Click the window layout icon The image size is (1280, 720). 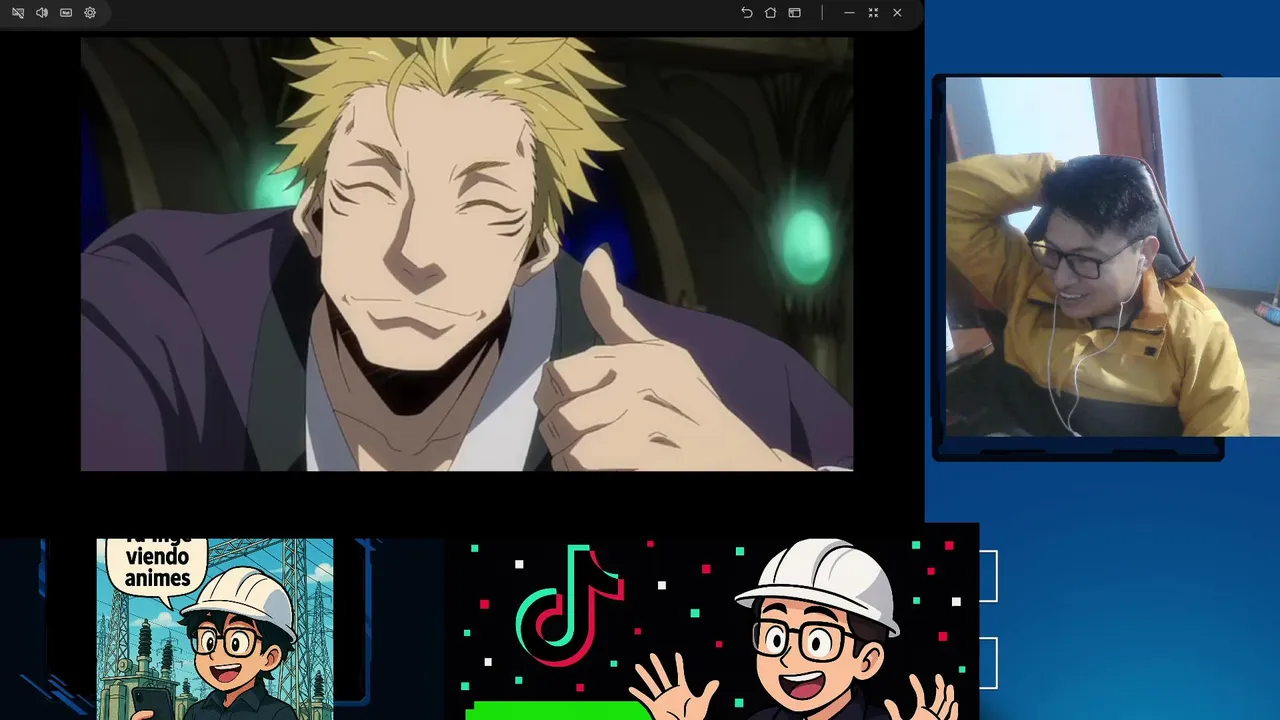[x=794, y=13]
